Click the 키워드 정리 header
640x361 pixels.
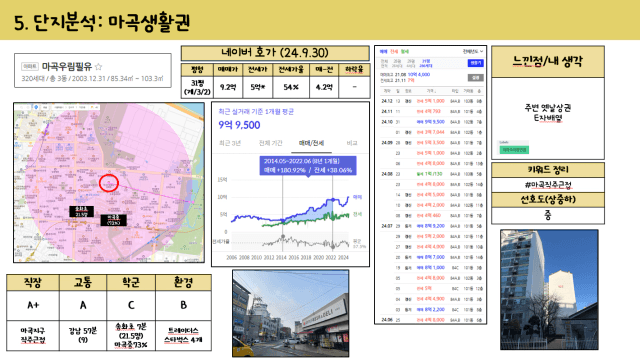[x=548, y=170]
